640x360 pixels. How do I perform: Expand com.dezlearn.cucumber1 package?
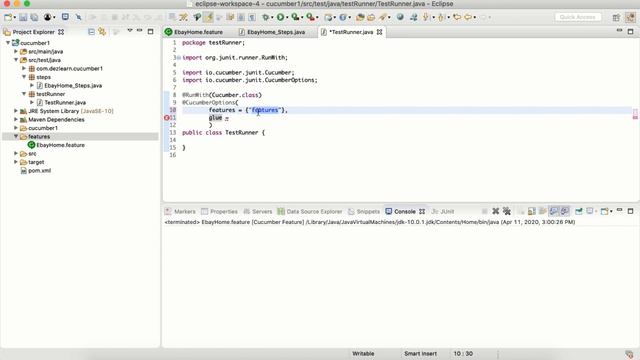tap(24, 69)
